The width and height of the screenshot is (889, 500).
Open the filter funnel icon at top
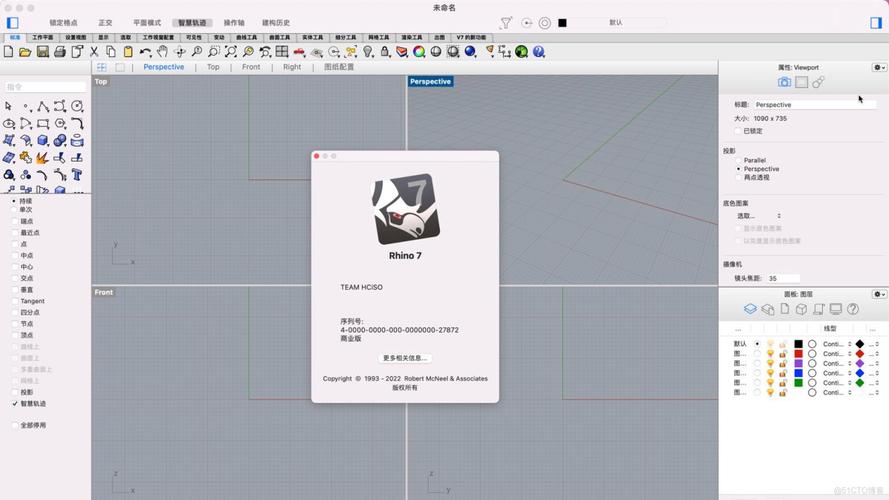click(x=506, y=23)
